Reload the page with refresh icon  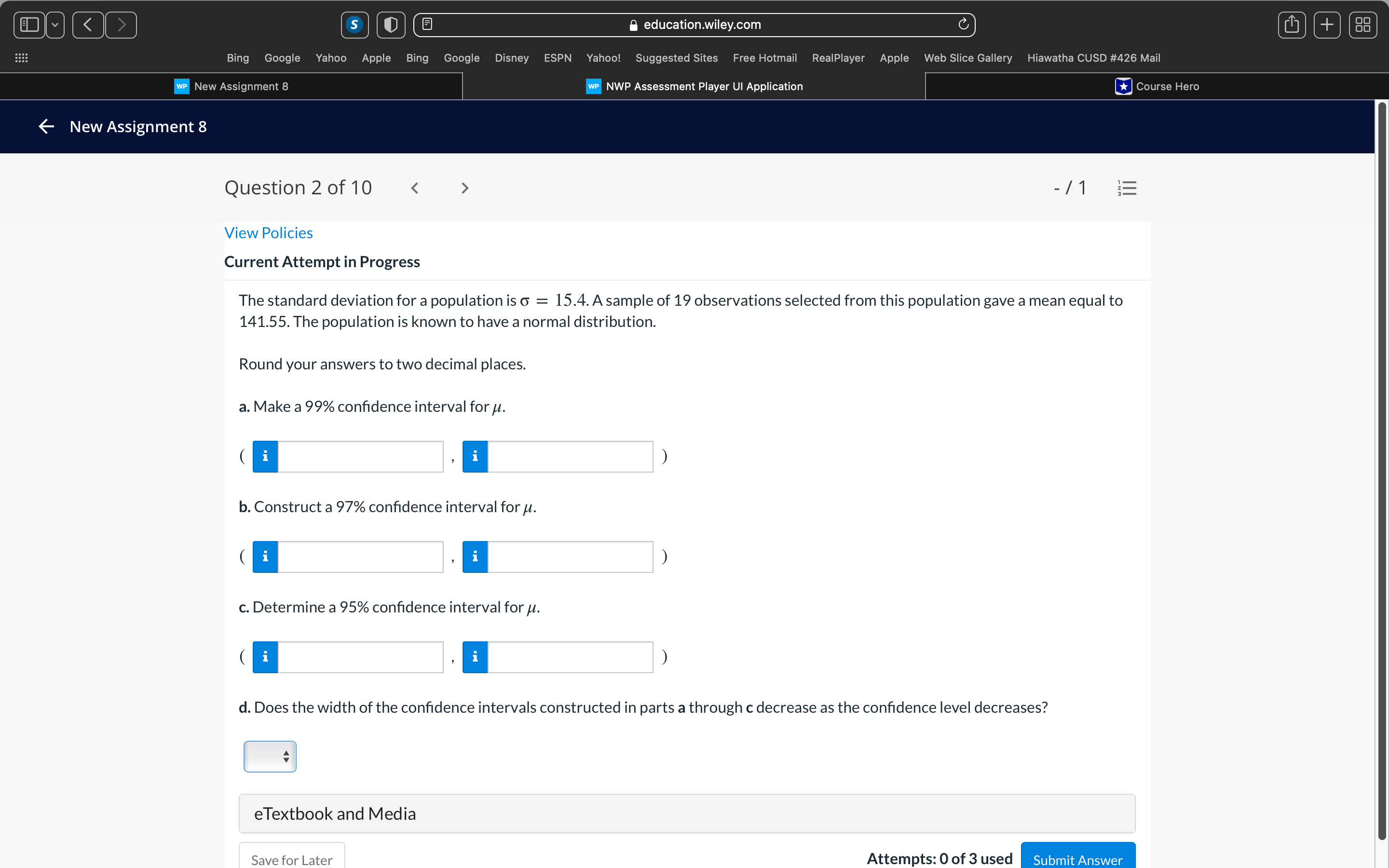tap(963, 24)
